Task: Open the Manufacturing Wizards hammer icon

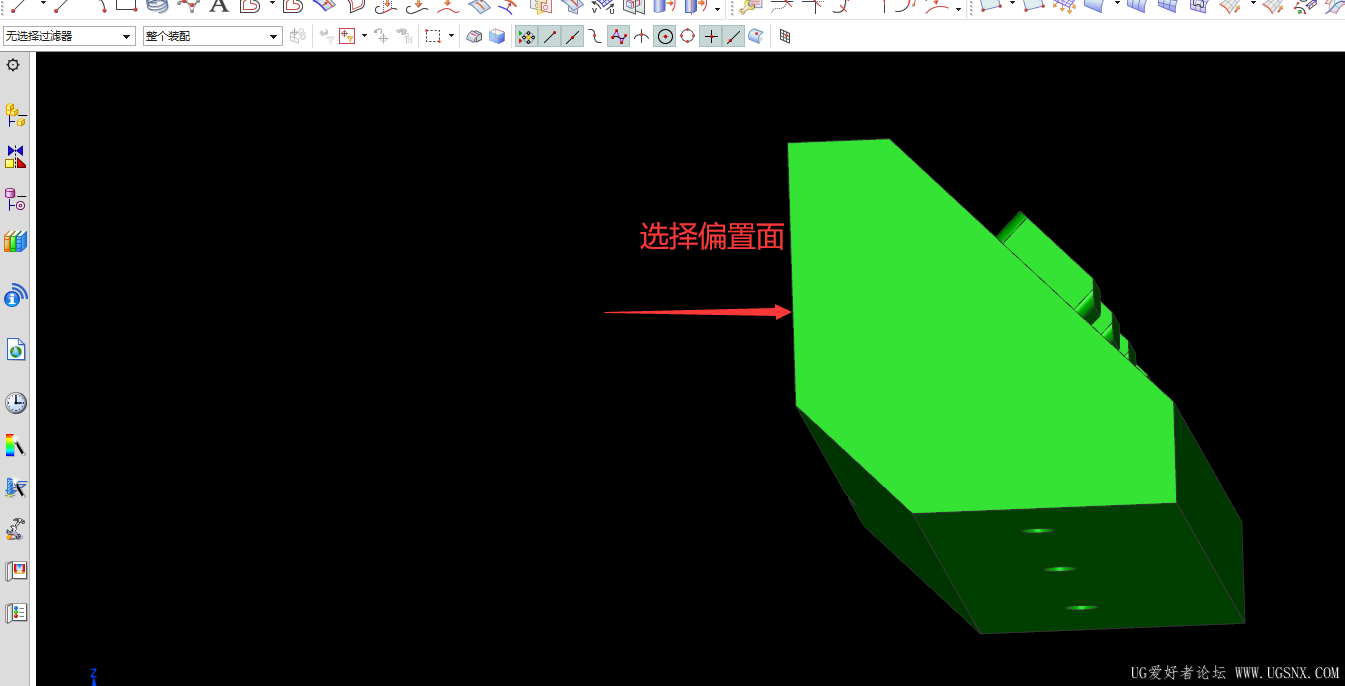Action: pos(15,529)
